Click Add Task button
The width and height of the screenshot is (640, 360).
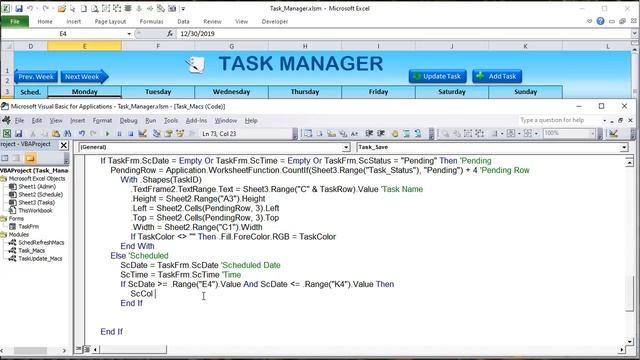point(497,76)
